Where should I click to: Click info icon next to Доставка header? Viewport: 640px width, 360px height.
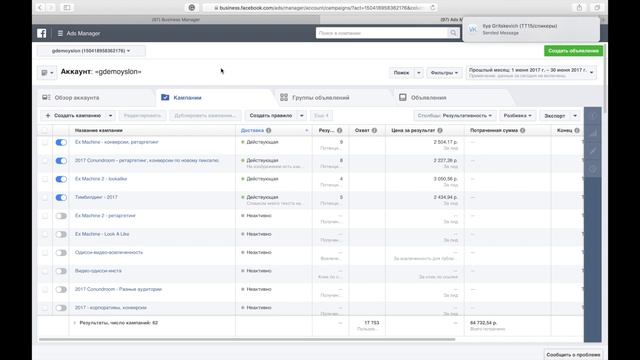[x=269, y=130]
